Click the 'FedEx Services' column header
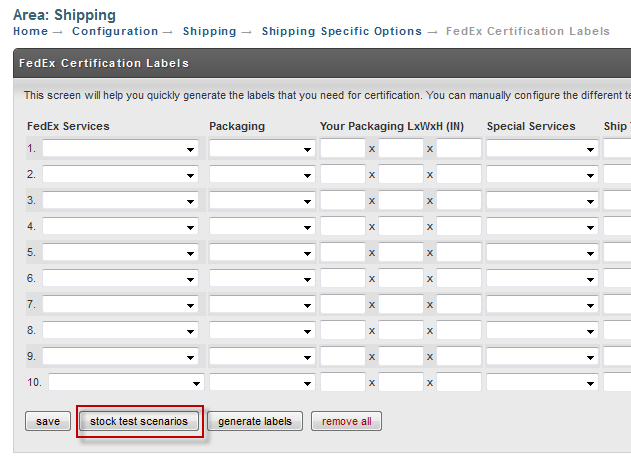 pos(68,126)
